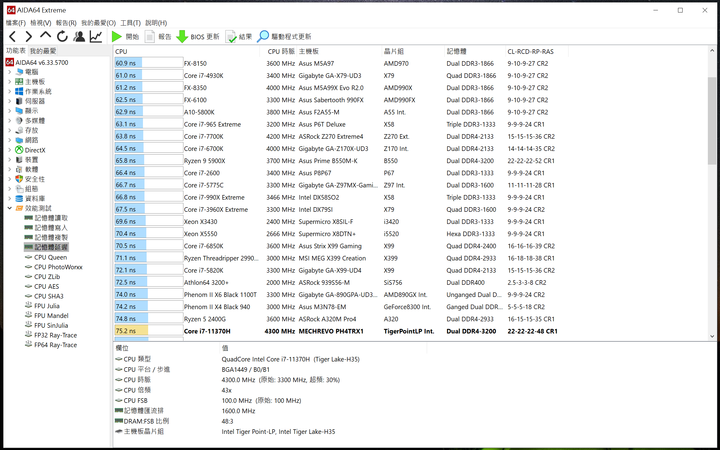Click the results list vertical scrollbar thumb
720x450 pixels.
[x=712, y=120]
